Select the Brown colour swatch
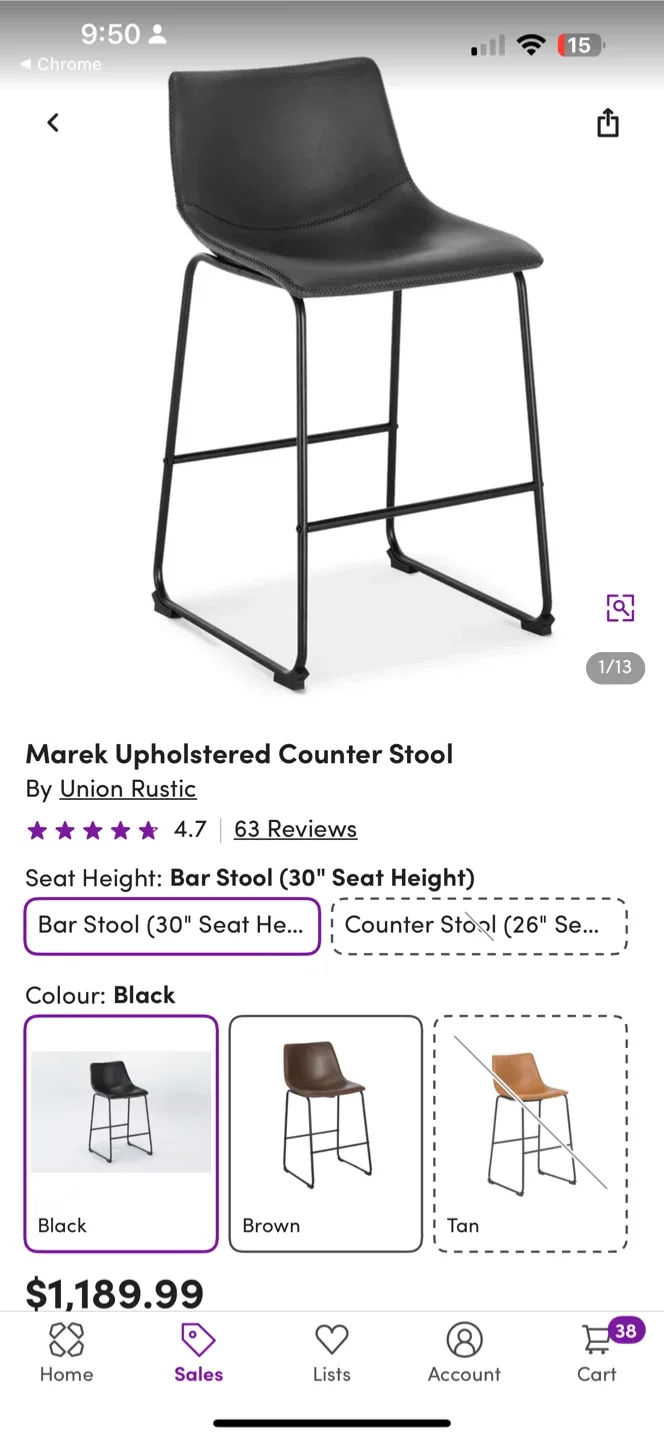The image size is (664, 1440). tap(325, 1132)
